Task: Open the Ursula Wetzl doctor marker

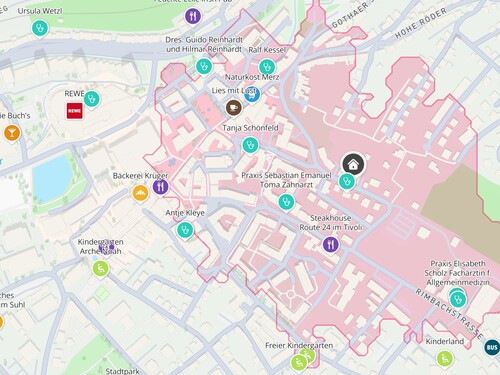Action: coord(40,28)
